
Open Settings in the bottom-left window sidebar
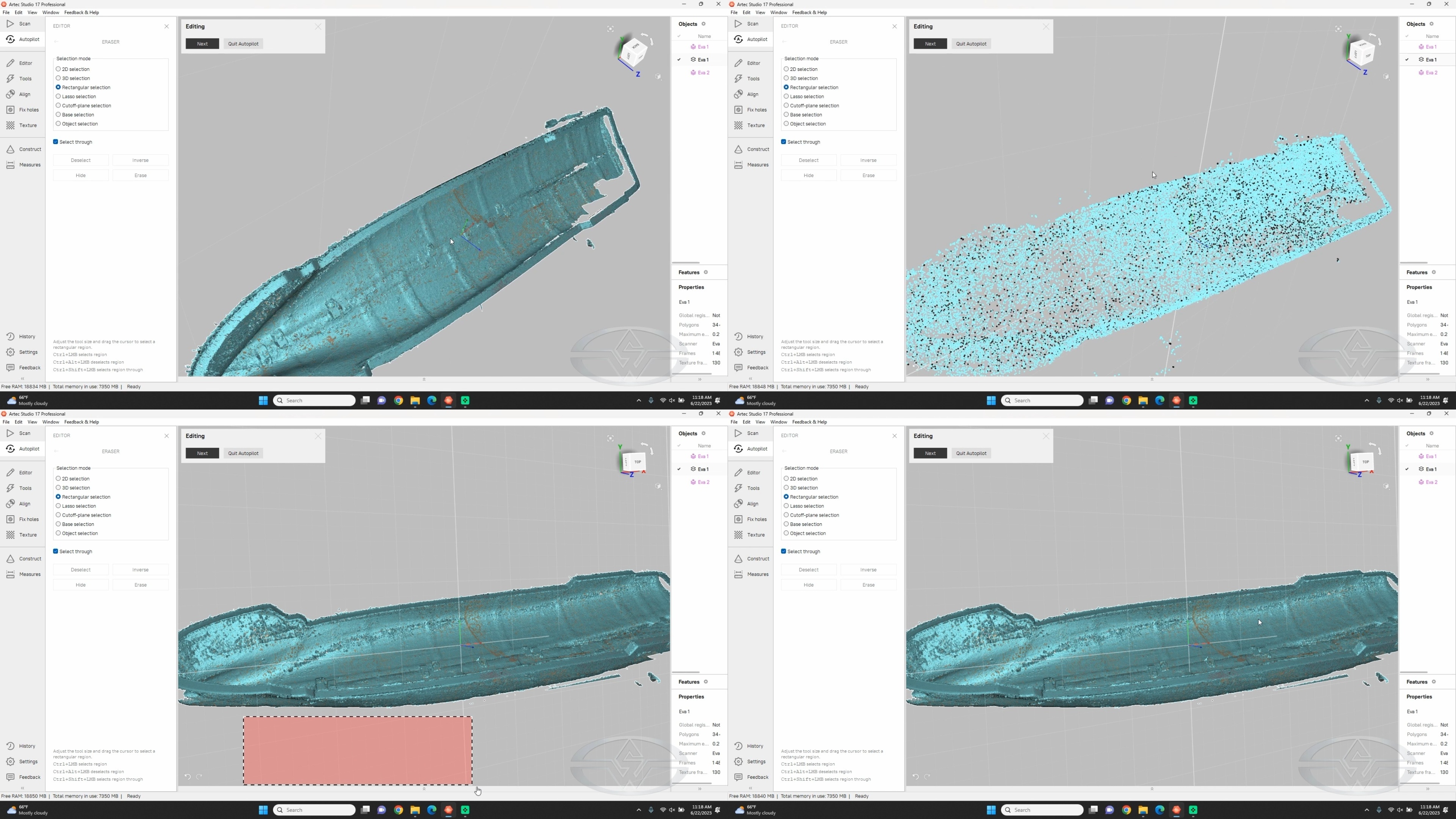tap(22, 762)
